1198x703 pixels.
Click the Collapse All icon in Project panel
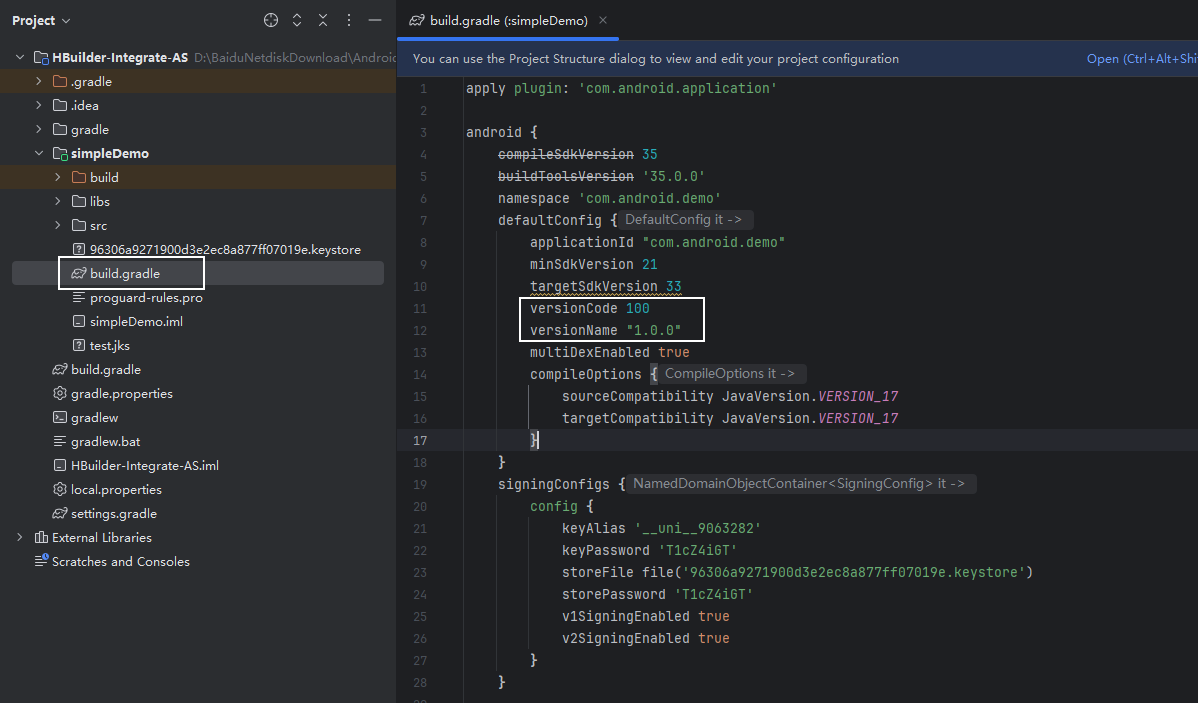(x=323, y=20)
